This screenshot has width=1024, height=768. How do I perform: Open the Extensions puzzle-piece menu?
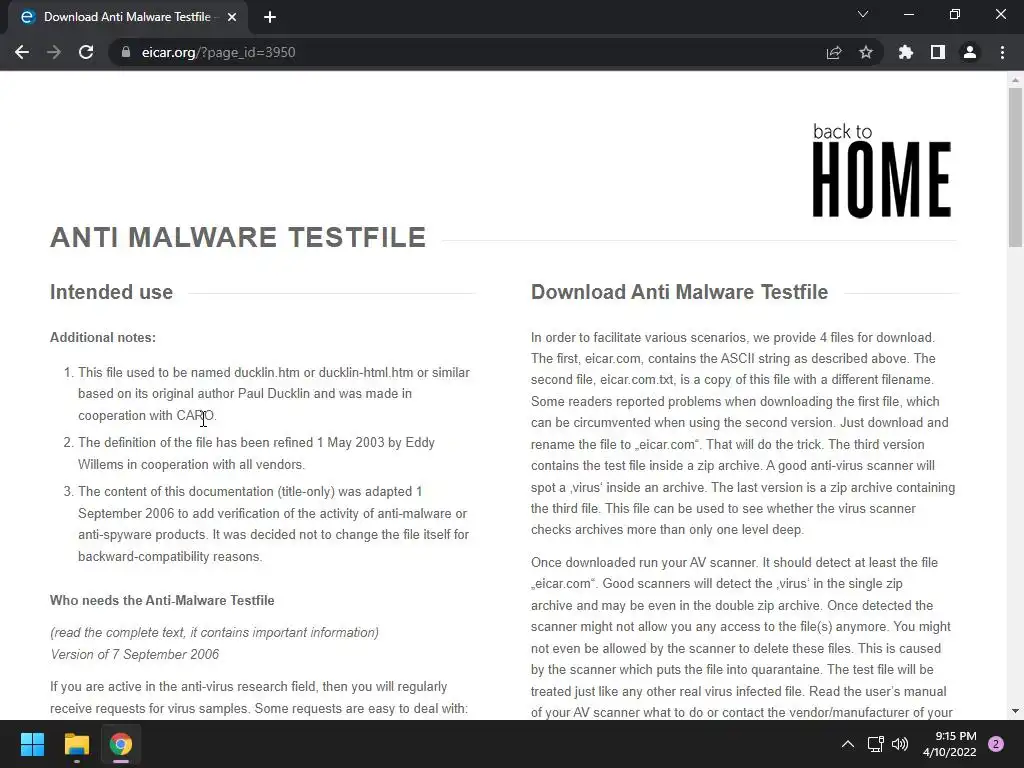pos(906,52)
